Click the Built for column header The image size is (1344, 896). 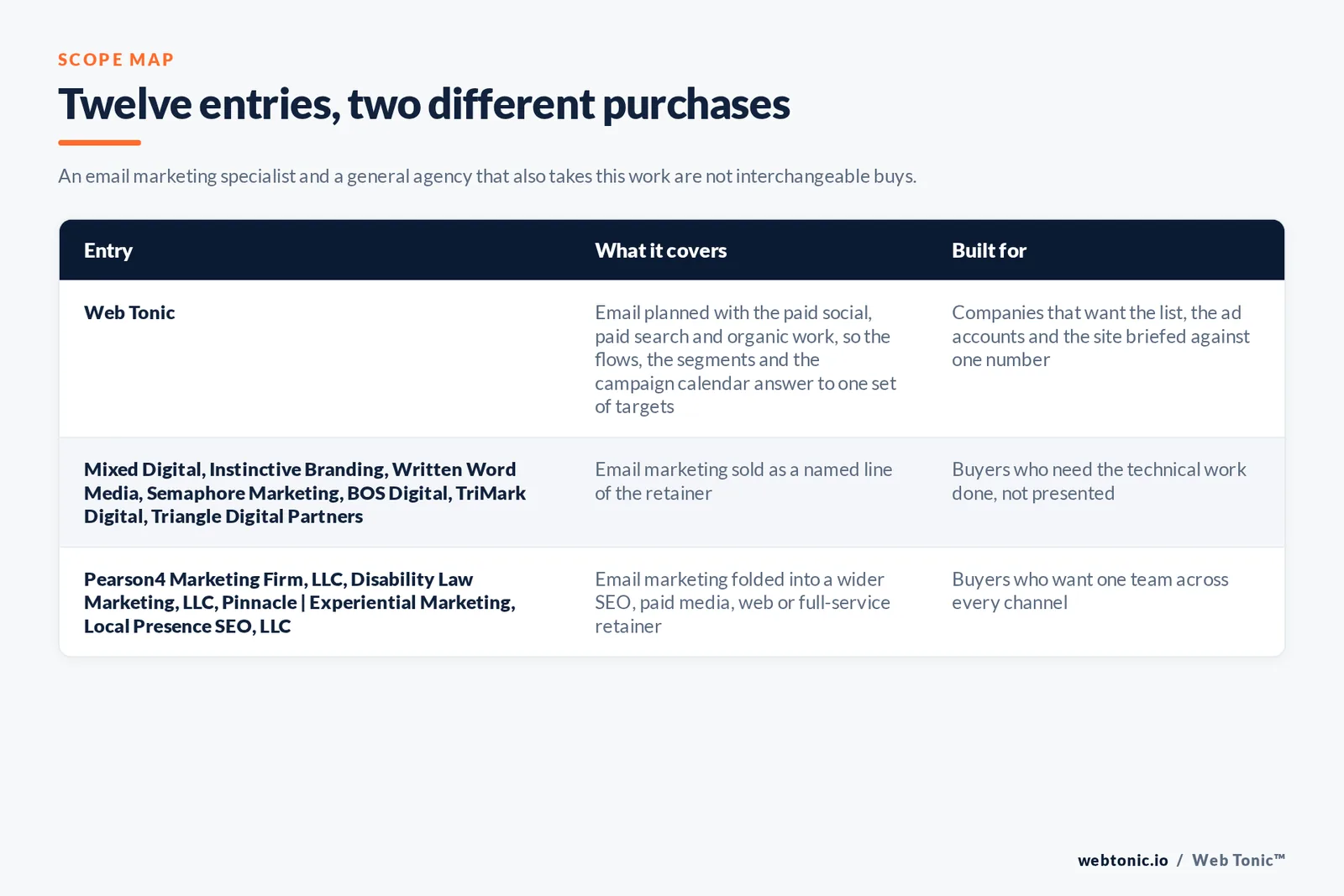(989, 250)
